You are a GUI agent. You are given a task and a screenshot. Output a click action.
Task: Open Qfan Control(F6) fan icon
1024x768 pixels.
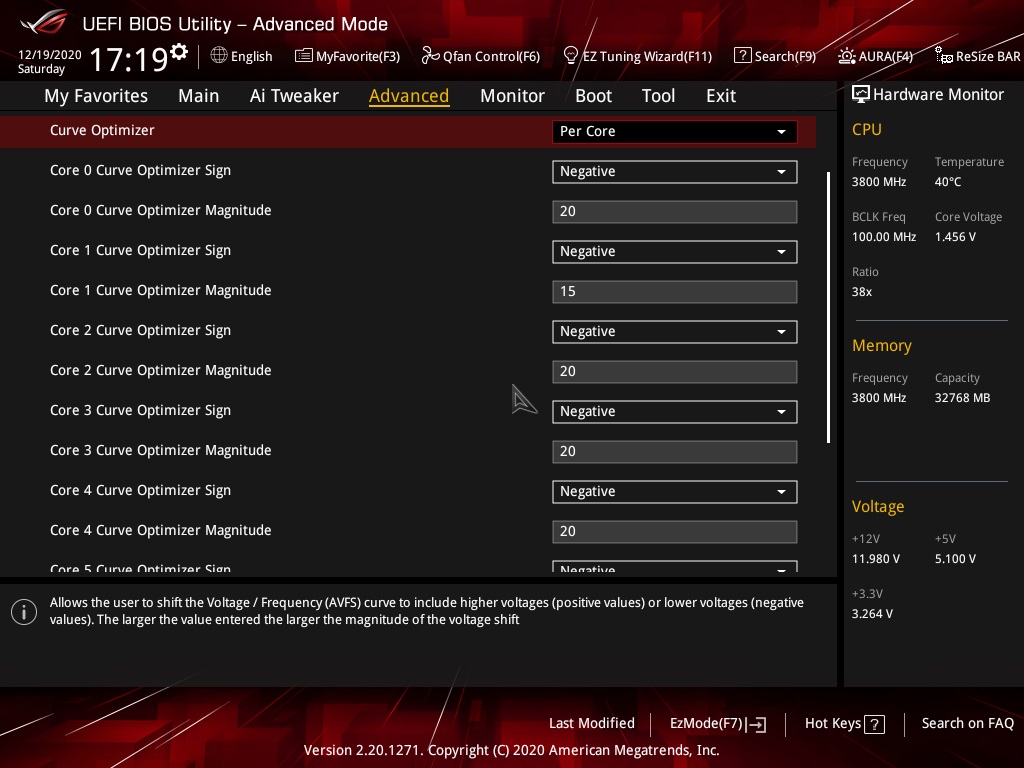click(x=430, y=56)
